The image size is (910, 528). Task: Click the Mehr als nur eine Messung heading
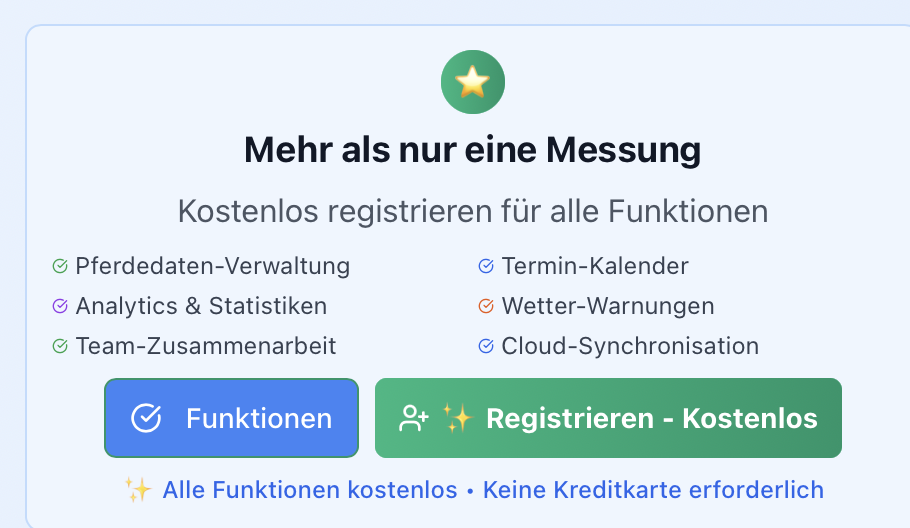click(472, 151)
